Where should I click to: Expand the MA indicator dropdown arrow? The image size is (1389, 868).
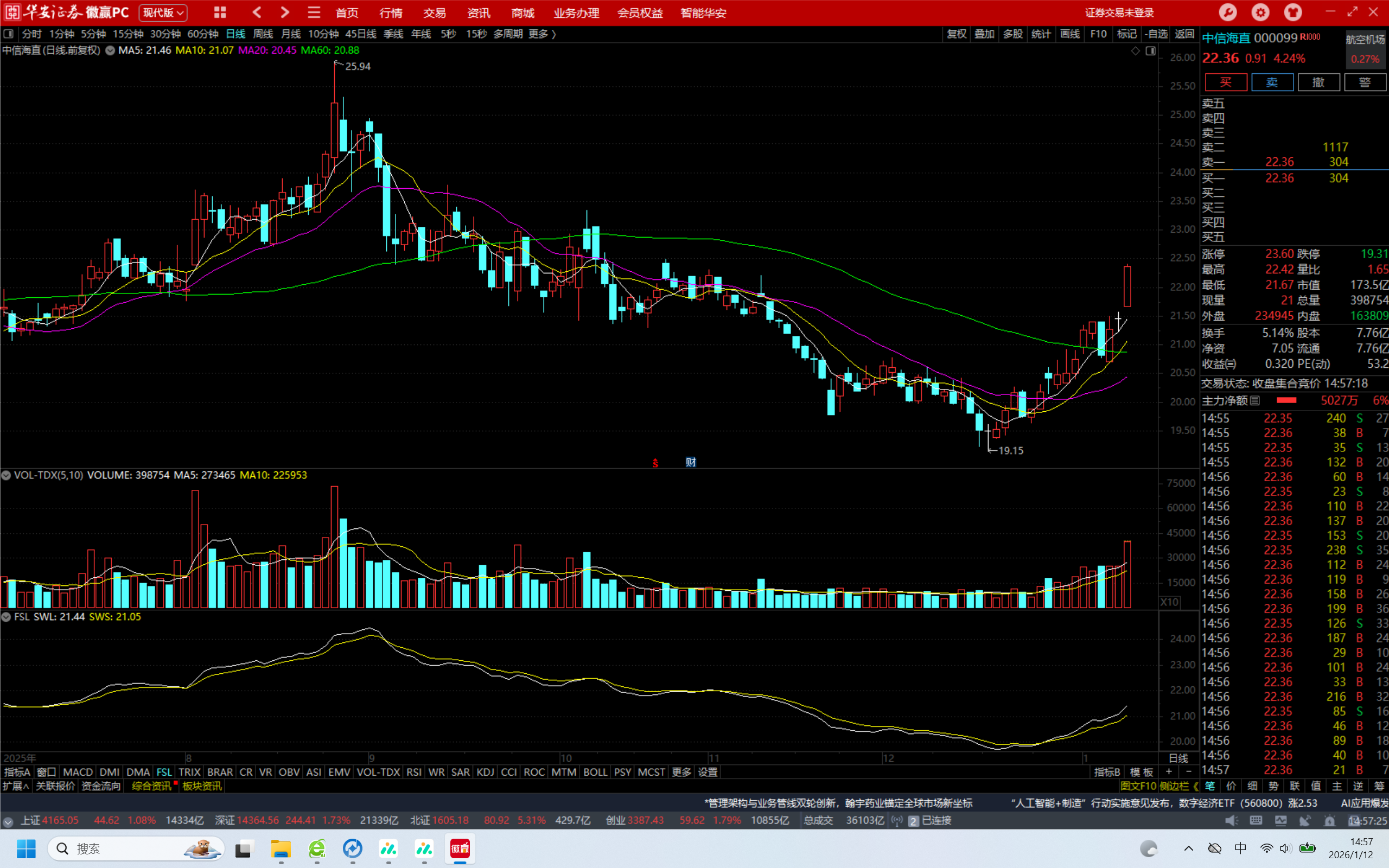[x=110, y=50]
